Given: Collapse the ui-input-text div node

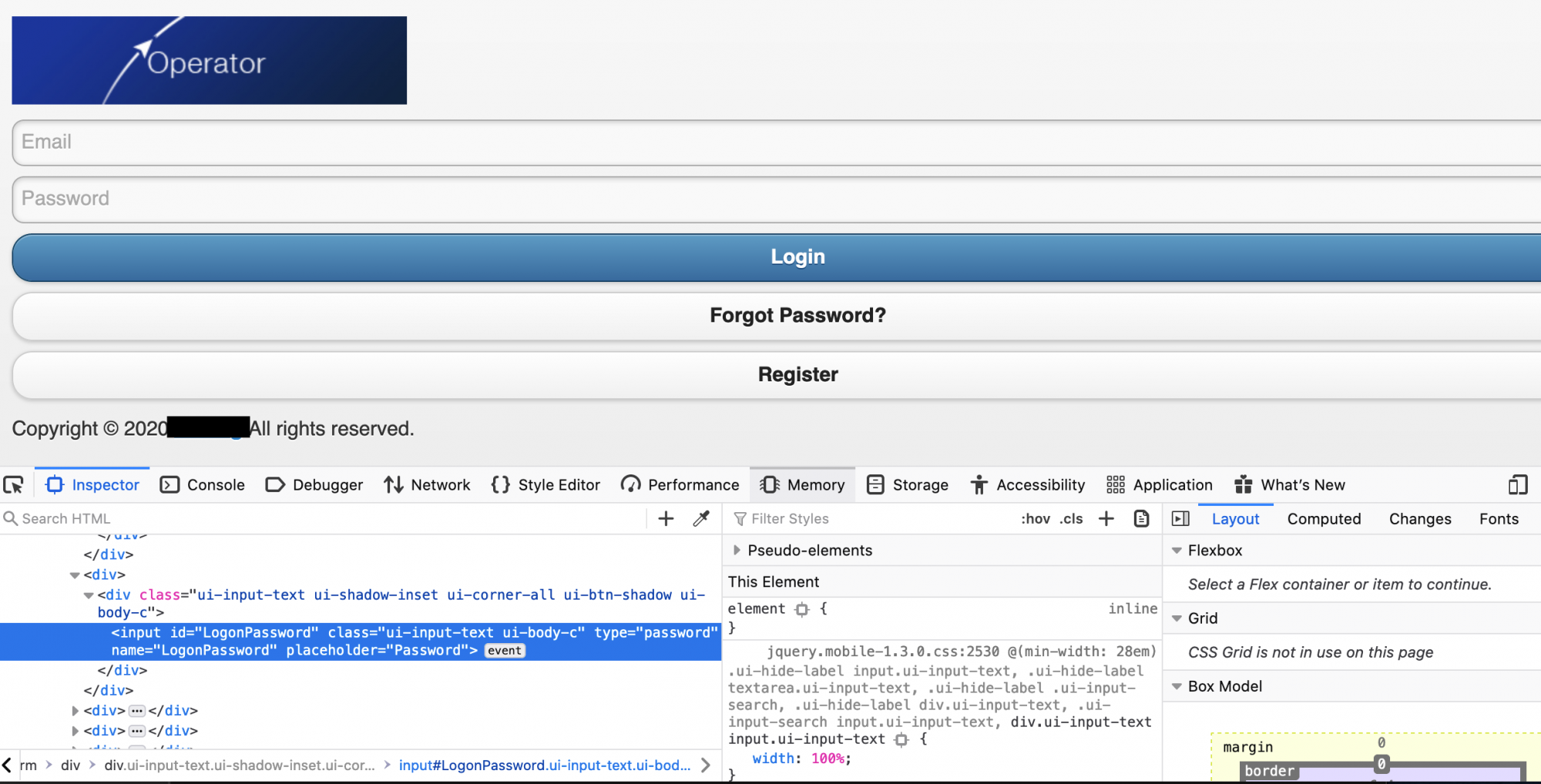Looking at the screenshot, I should [x=89, y=595].
